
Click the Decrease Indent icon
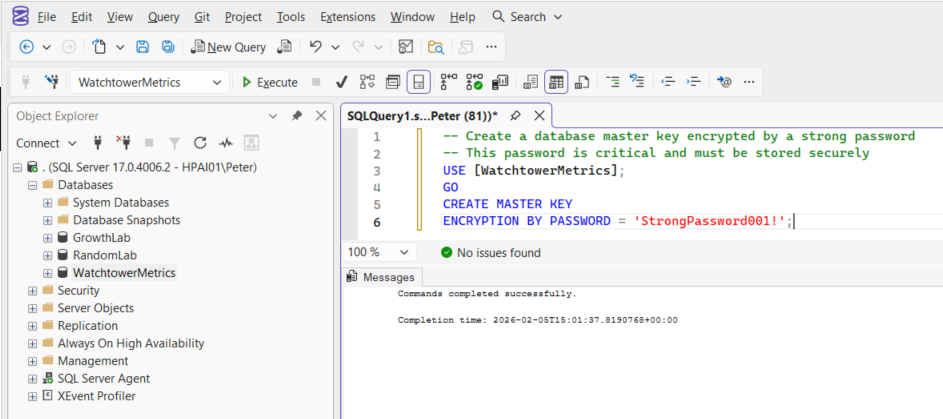(669, 82)
